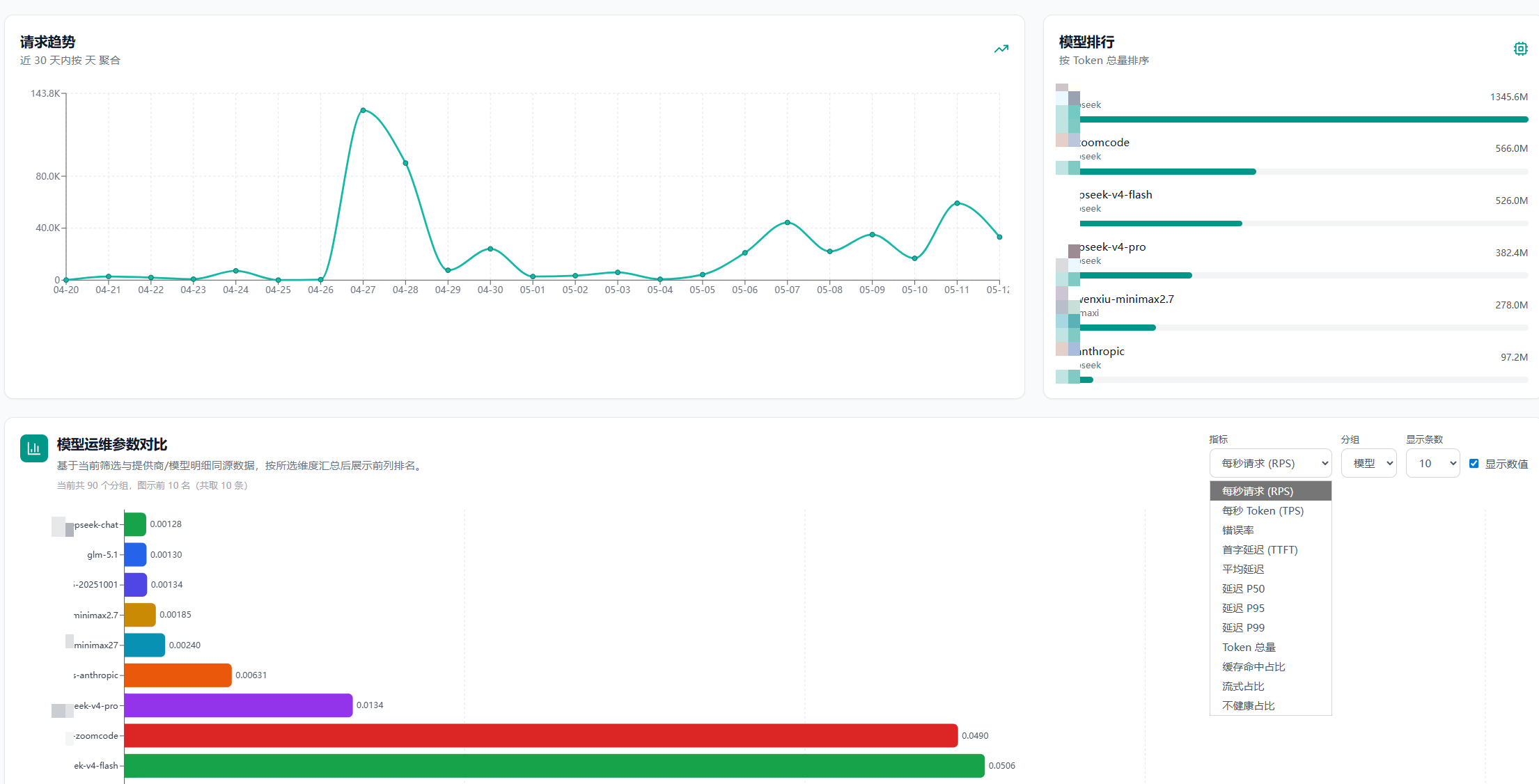1539x784 pixels.
Task: Click the bar chart icon beside 模型运维参数对比
Action: pos(33,448)
